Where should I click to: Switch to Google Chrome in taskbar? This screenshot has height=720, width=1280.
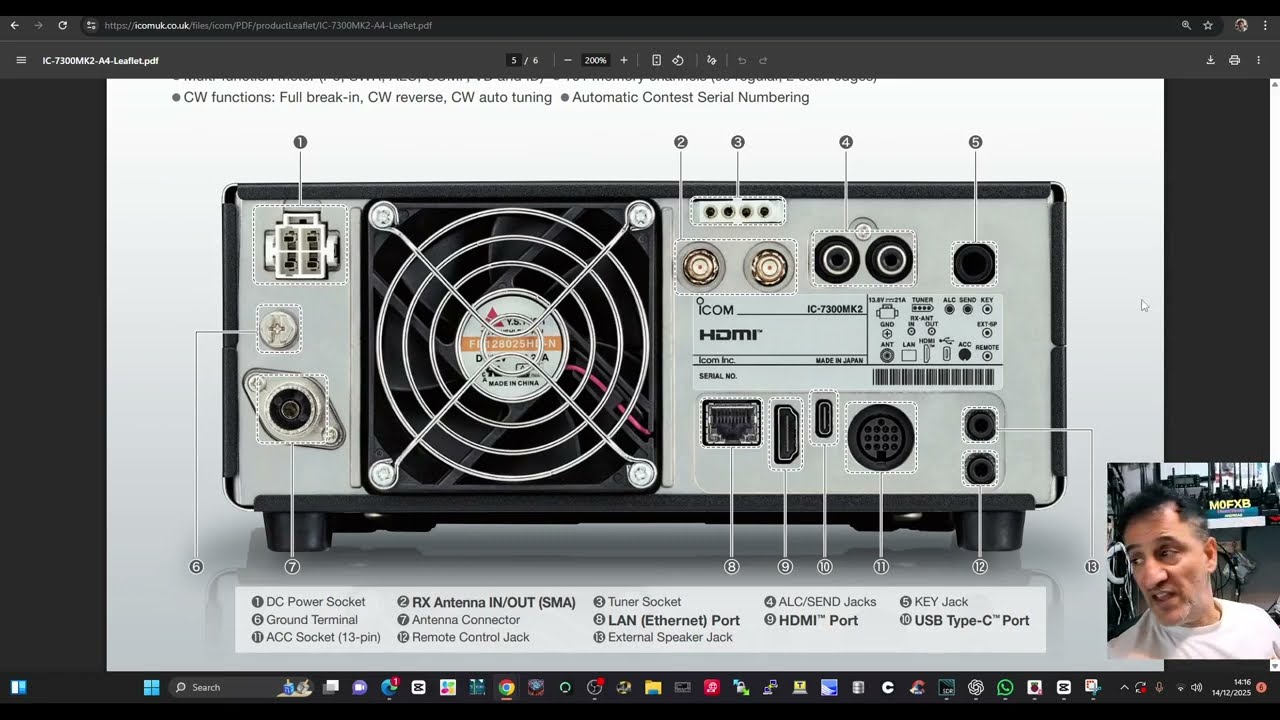pyautogui.click(x=506, y=687)
